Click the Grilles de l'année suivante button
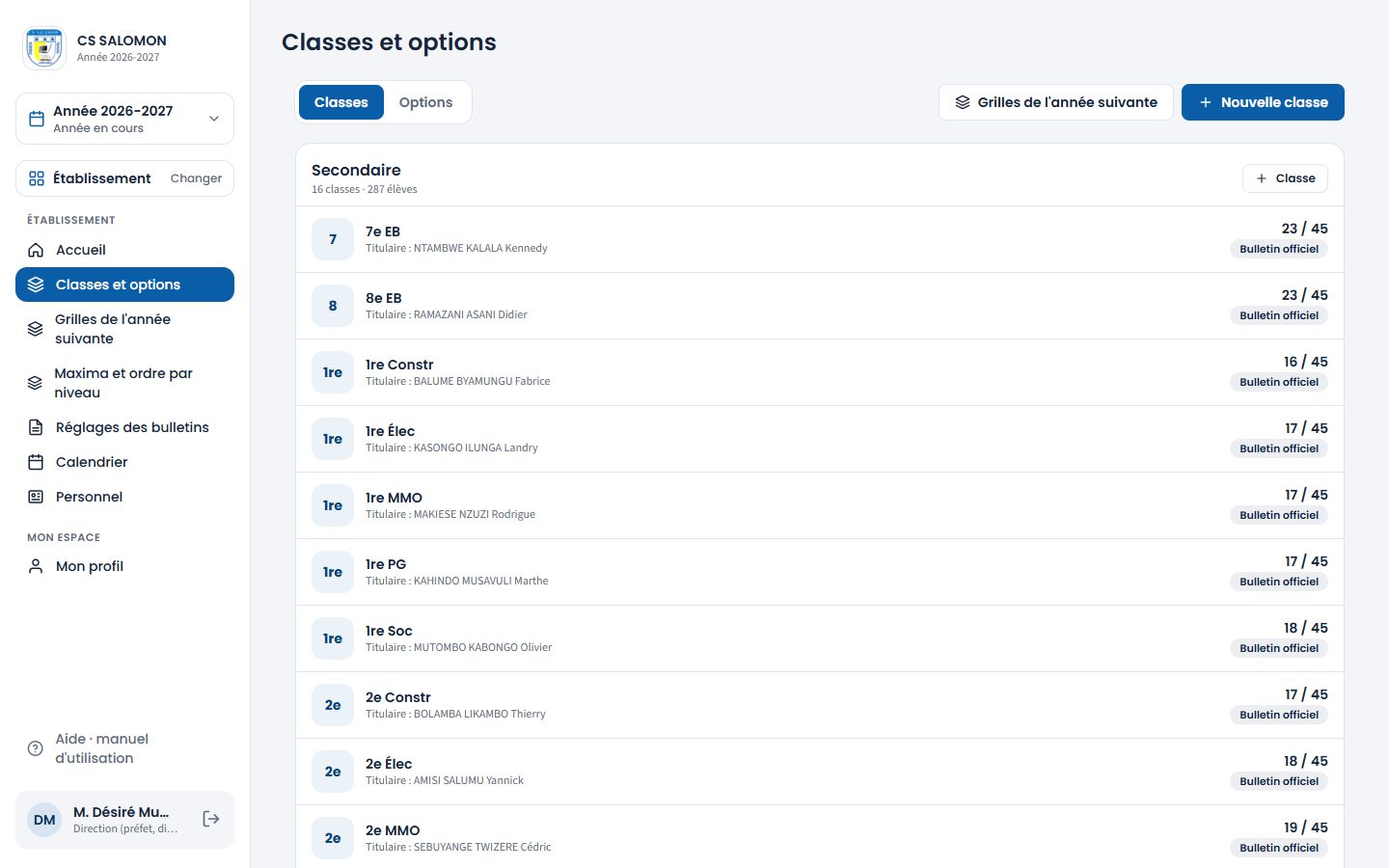Screen dimensions: 1389x868 click(x=1055, y=102)
